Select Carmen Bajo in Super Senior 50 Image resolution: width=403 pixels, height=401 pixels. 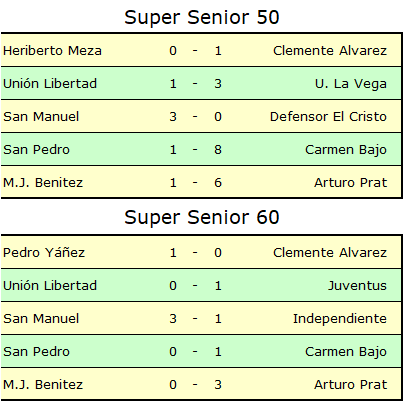point(346,150)
